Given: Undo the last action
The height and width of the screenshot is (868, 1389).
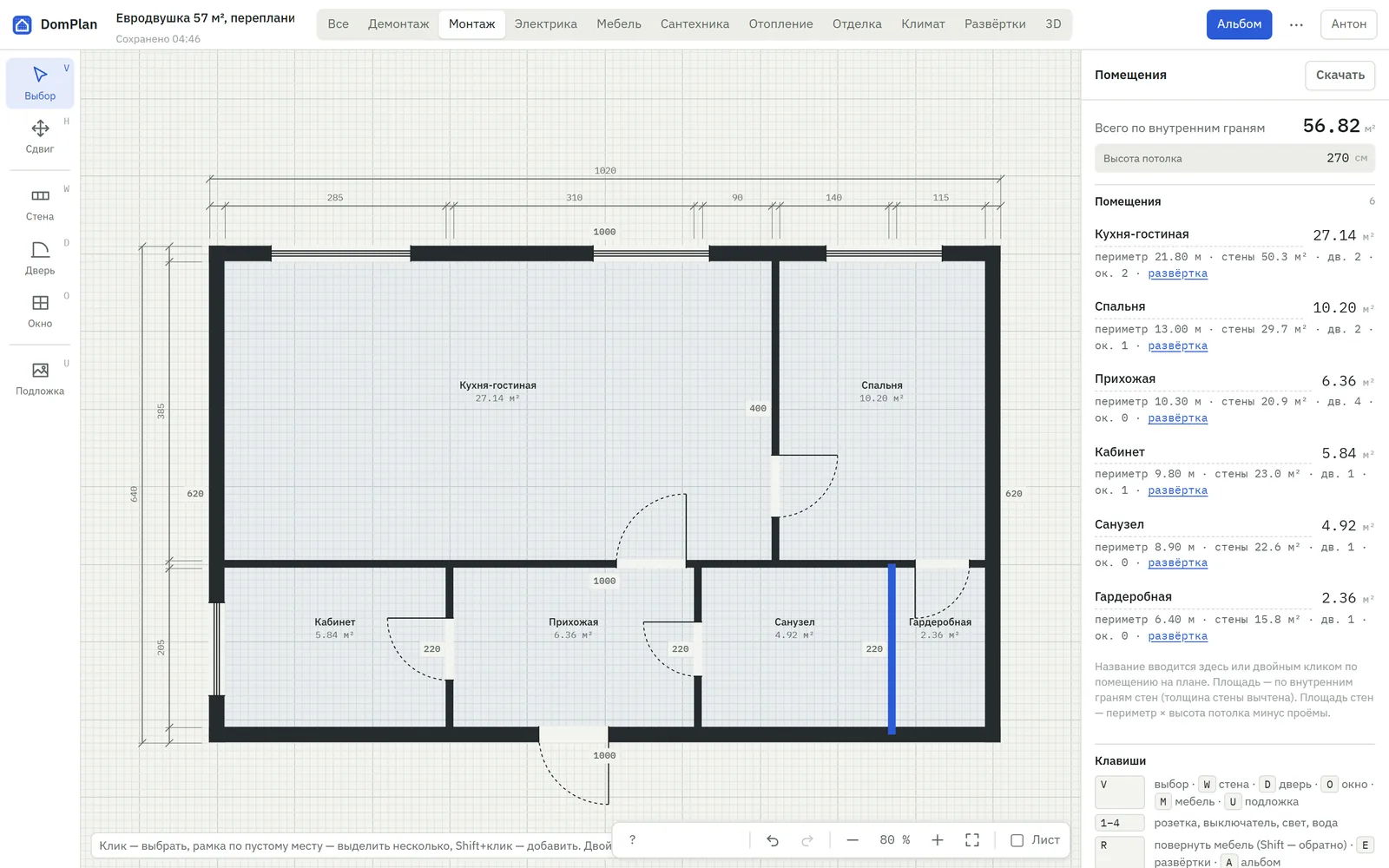Looking at the screenshot, I should pos(773,840).
